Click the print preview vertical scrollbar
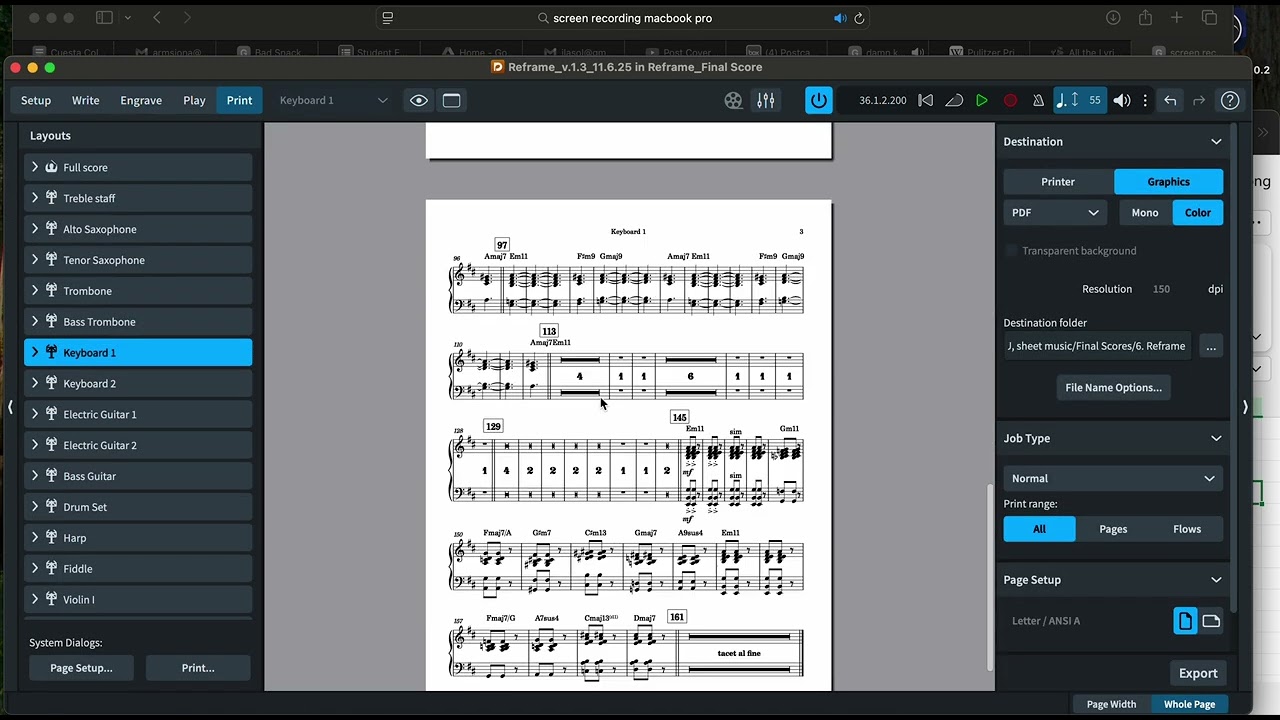 pos(990,577)
